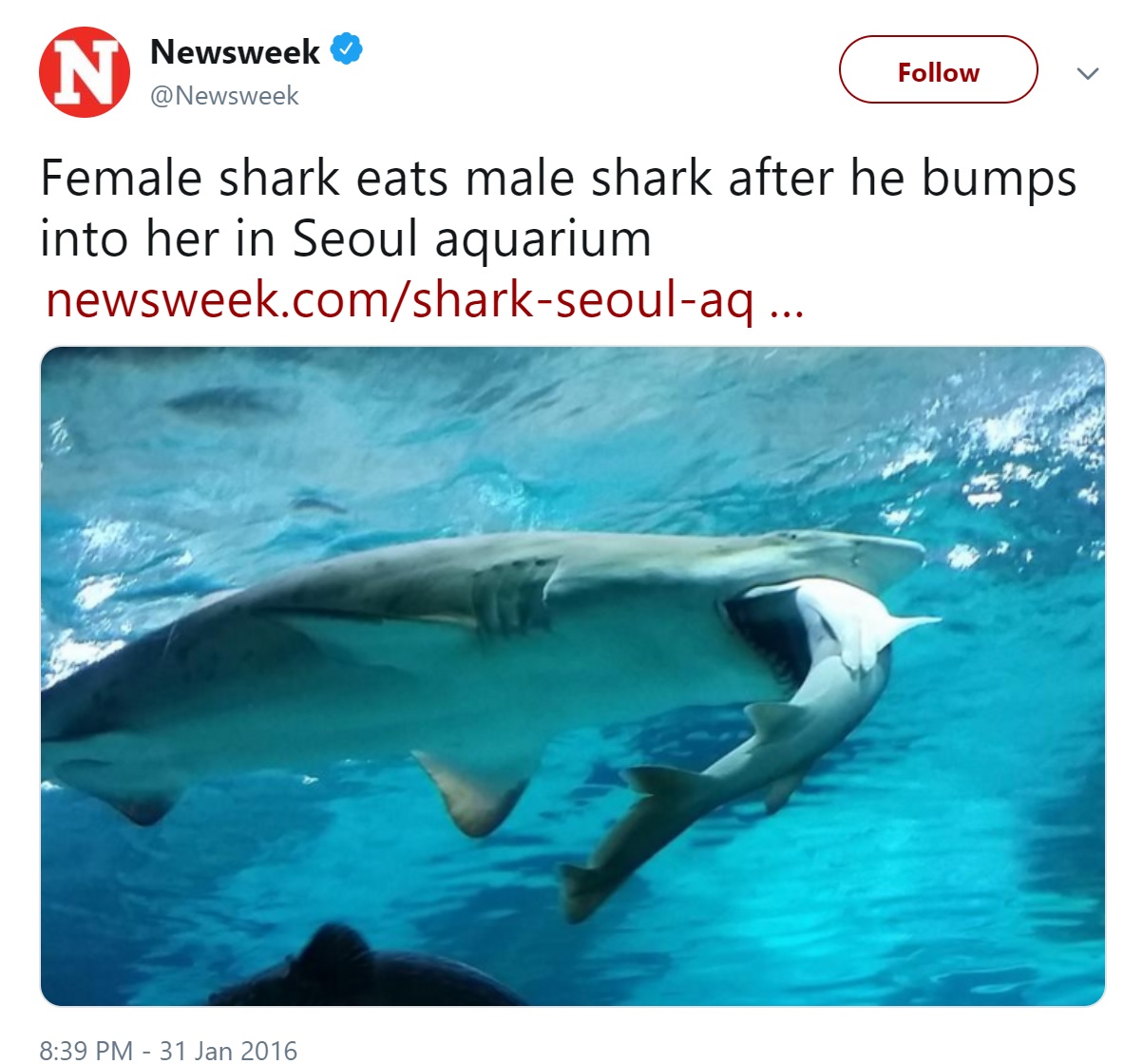Click the tweet headline about female shark
Screen dimensions: 1124x1064
coord(559,208)
